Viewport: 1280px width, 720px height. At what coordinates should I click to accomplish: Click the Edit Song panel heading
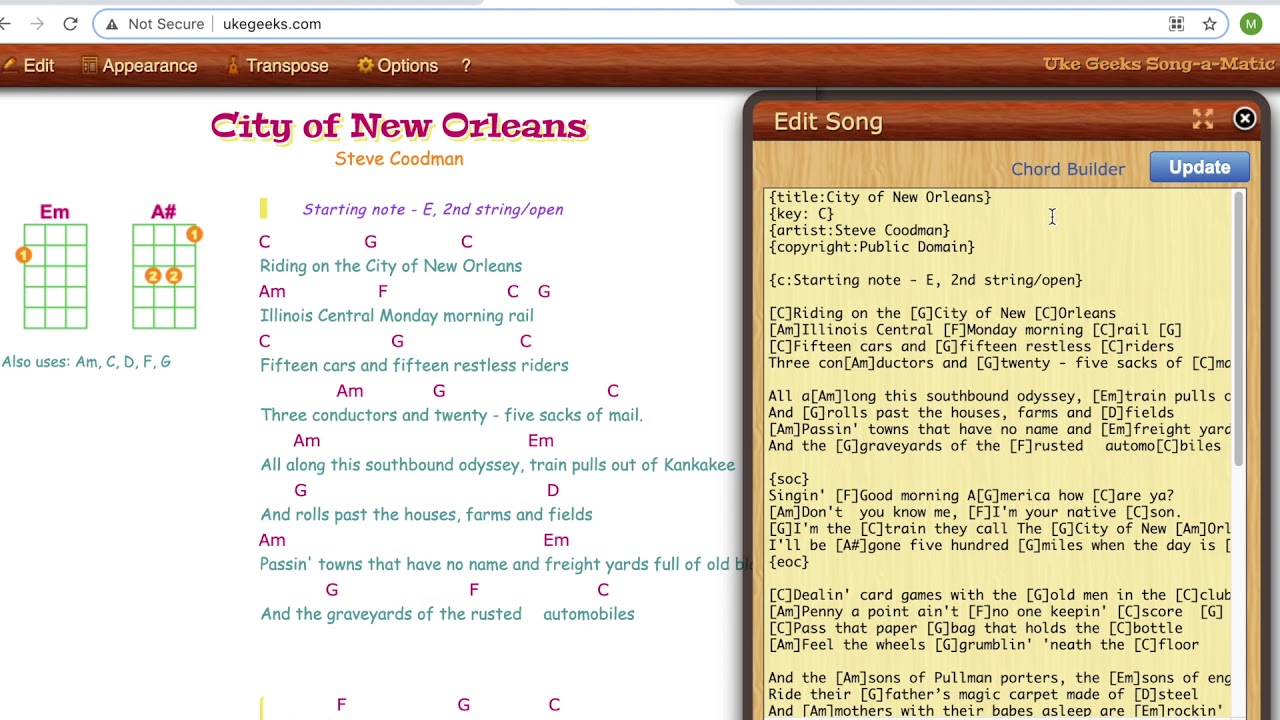(x=828, y=122)
